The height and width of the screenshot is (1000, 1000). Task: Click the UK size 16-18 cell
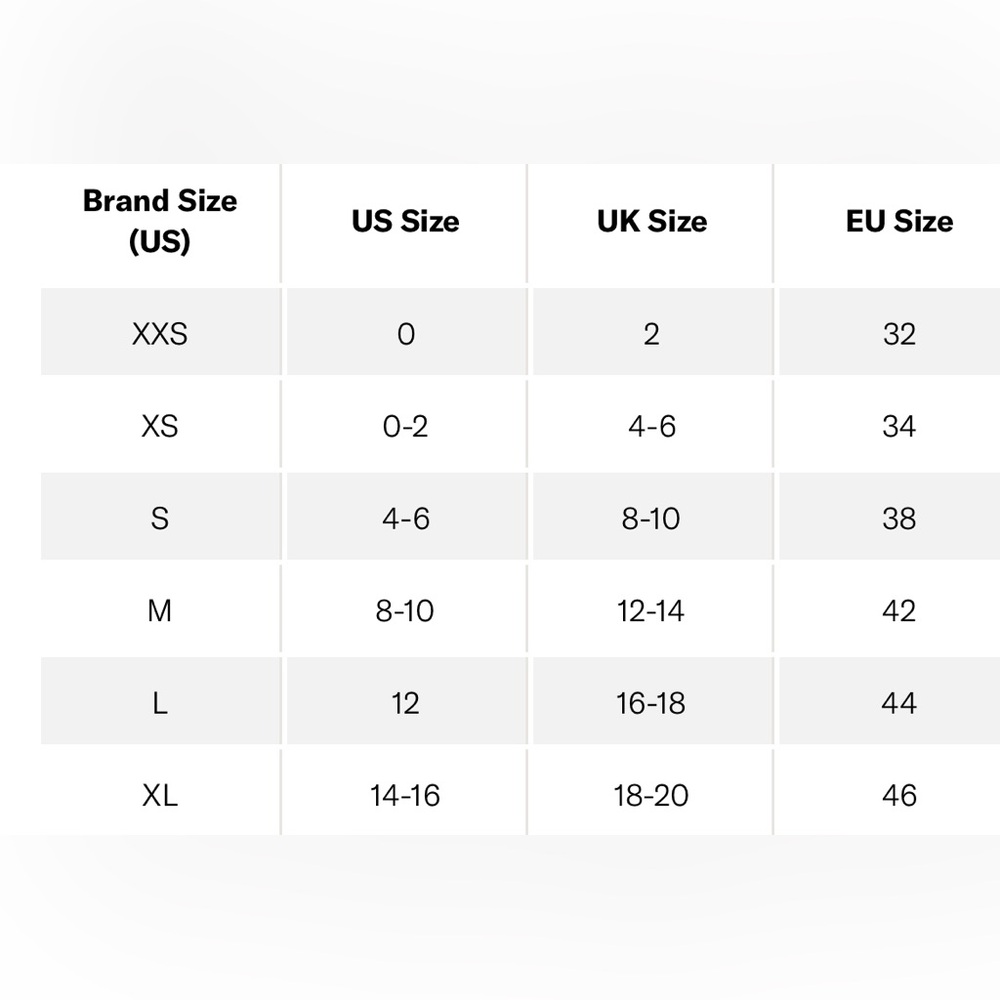(x=652, y=703)
